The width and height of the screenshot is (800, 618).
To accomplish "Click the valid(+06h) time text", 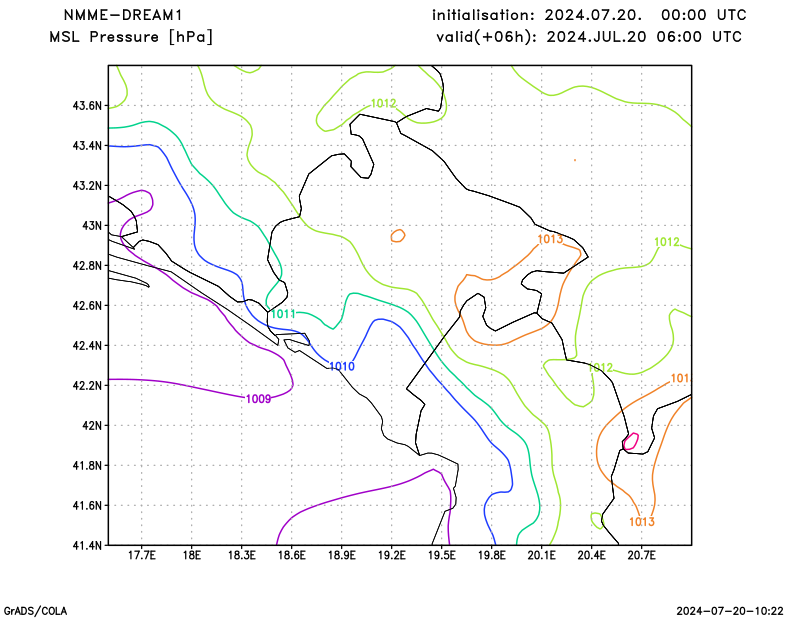I will tap(589, 37).
